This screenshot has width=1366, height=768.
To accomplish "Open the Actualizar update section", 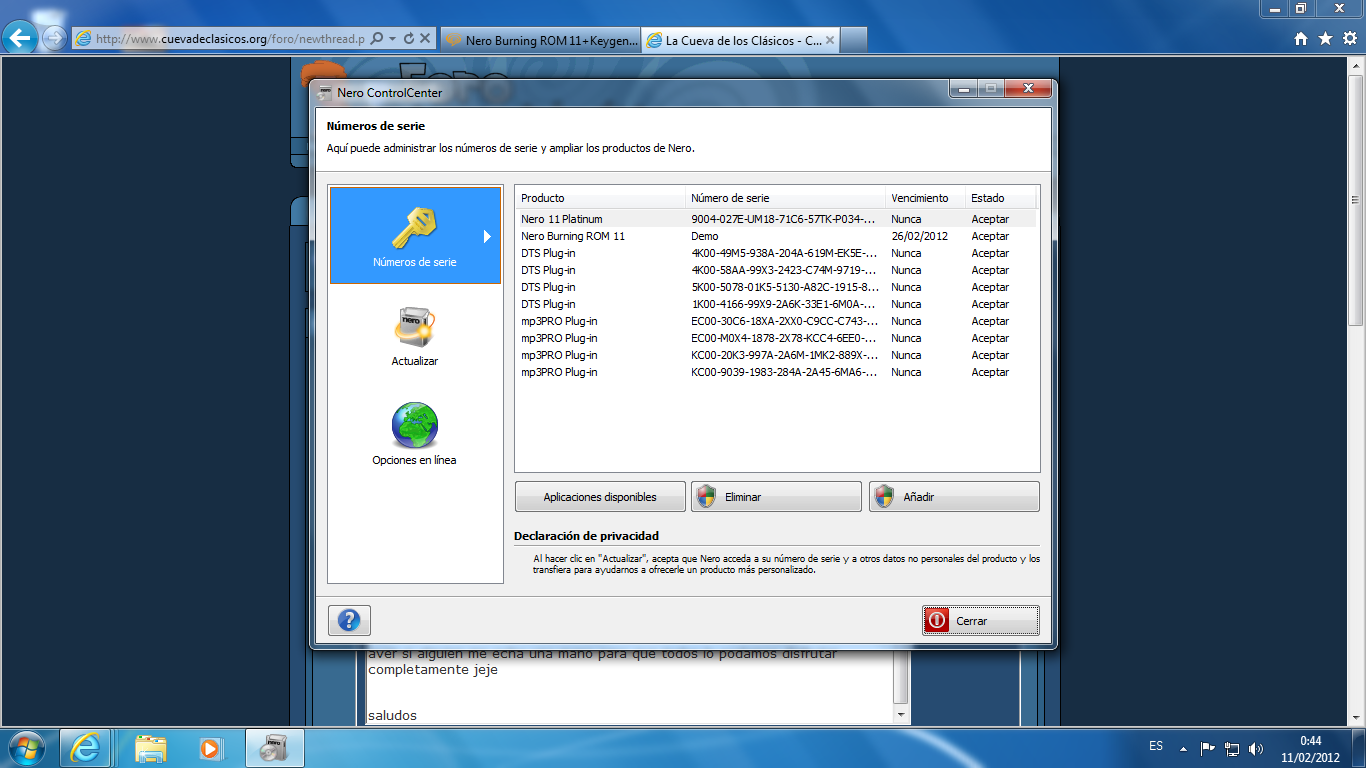I will pos(414,329).
